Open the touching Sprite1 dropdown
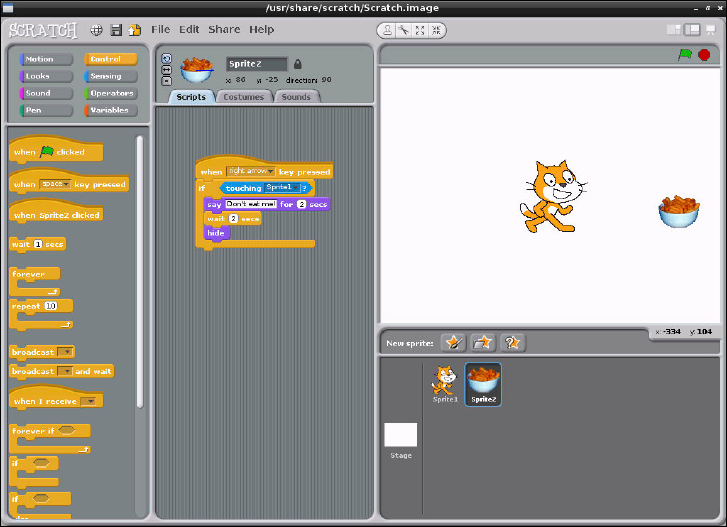Image resolution: width=727 pixels, height=527 pixels. click(x=293, y=188)
